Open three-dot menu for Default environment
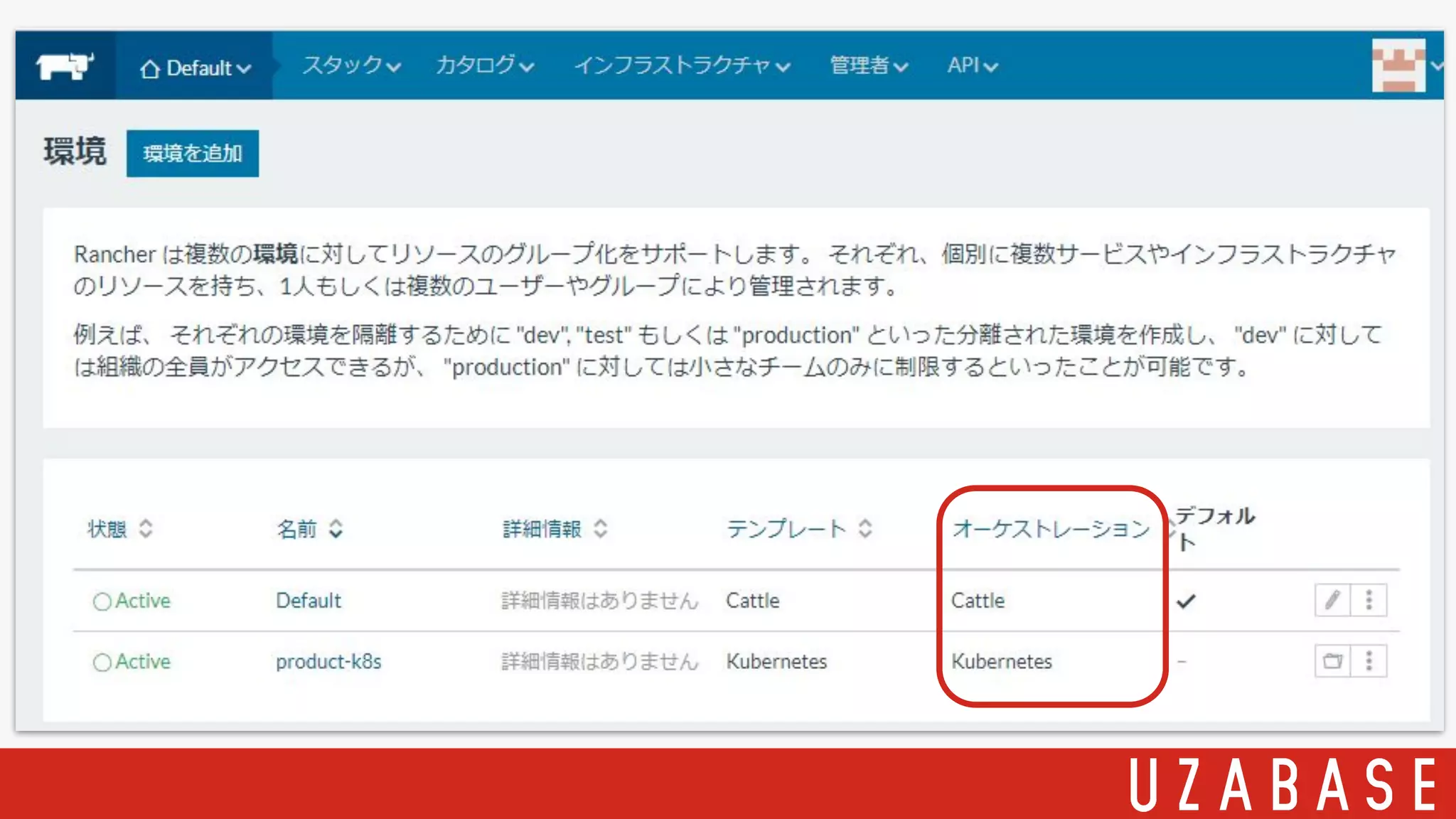This screenshot has height=819, width=1456. 1369,601
